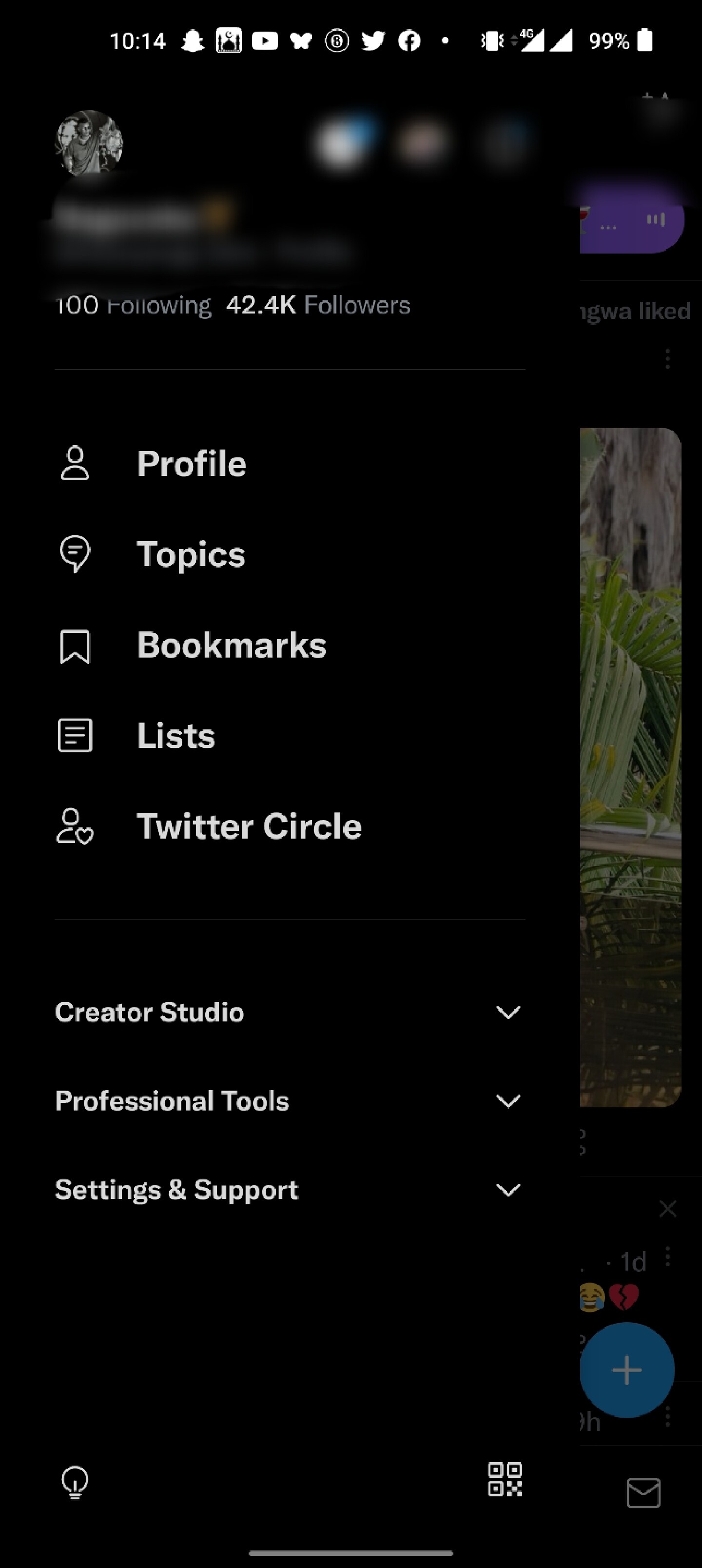The image size is (702, 1568).
Task: Tap the battery 99% indicator
Action: coord(621,41)
